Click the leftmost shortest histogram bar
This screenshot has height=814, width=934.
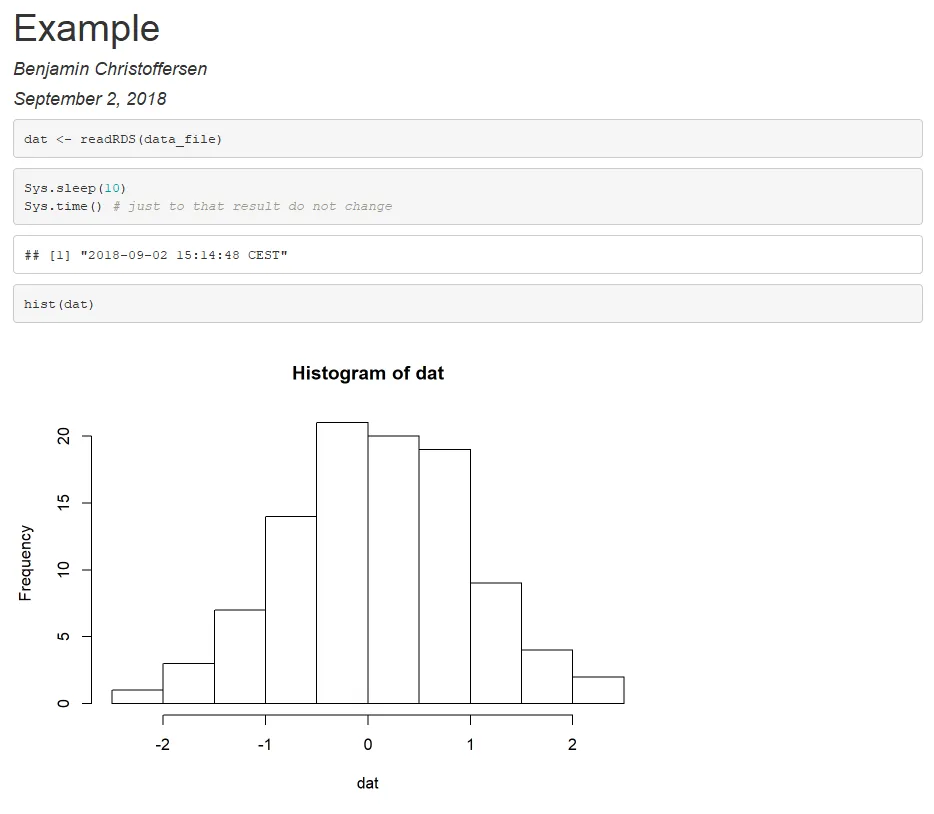point(137,697)
